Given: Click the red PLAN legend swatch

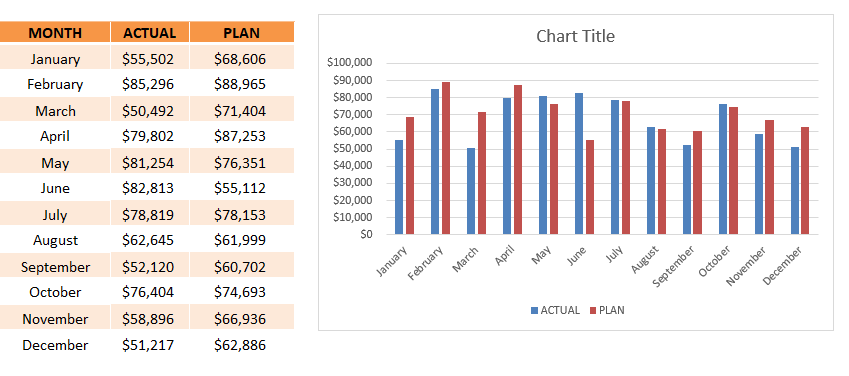Looking at the screenshot, I should 592,310.
